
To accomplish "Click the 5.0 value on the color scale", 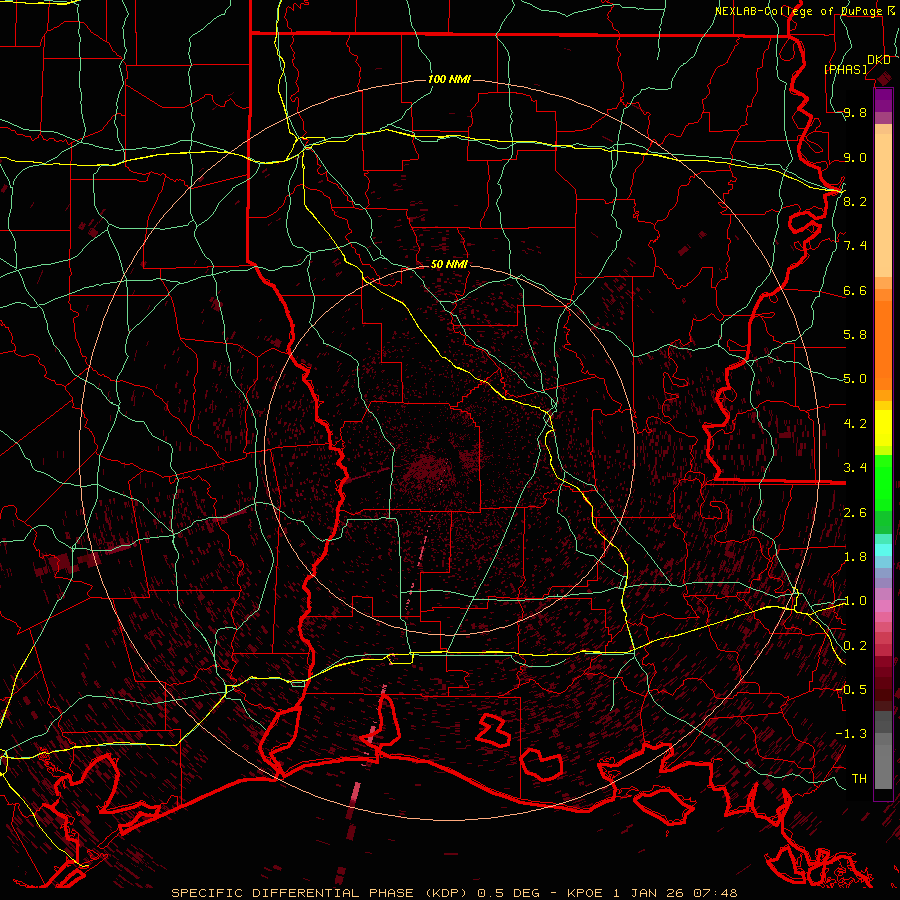I will pyautogui.click(x=855, y=379).
